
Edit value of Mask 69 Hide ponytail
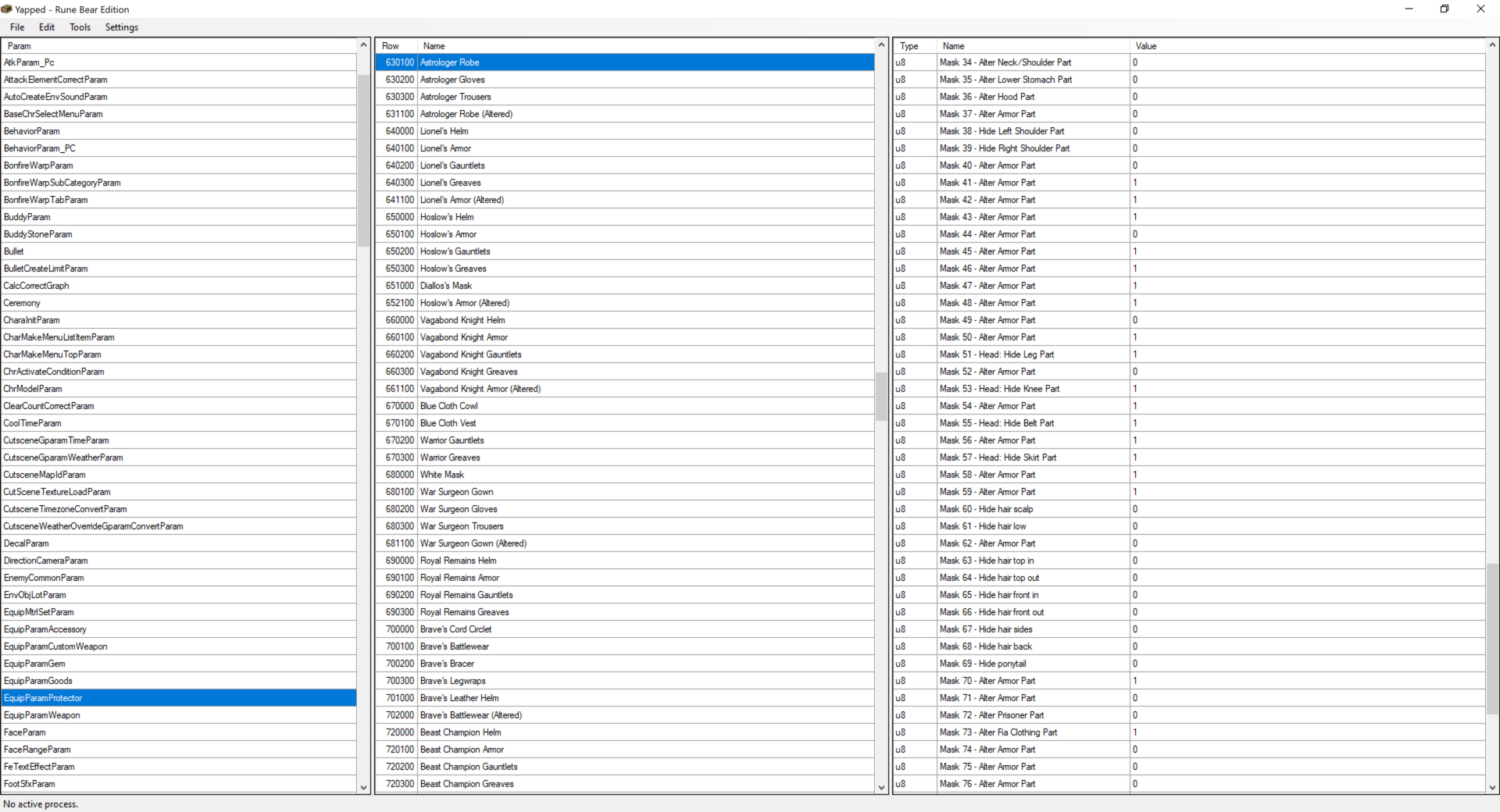(1308, 664)
